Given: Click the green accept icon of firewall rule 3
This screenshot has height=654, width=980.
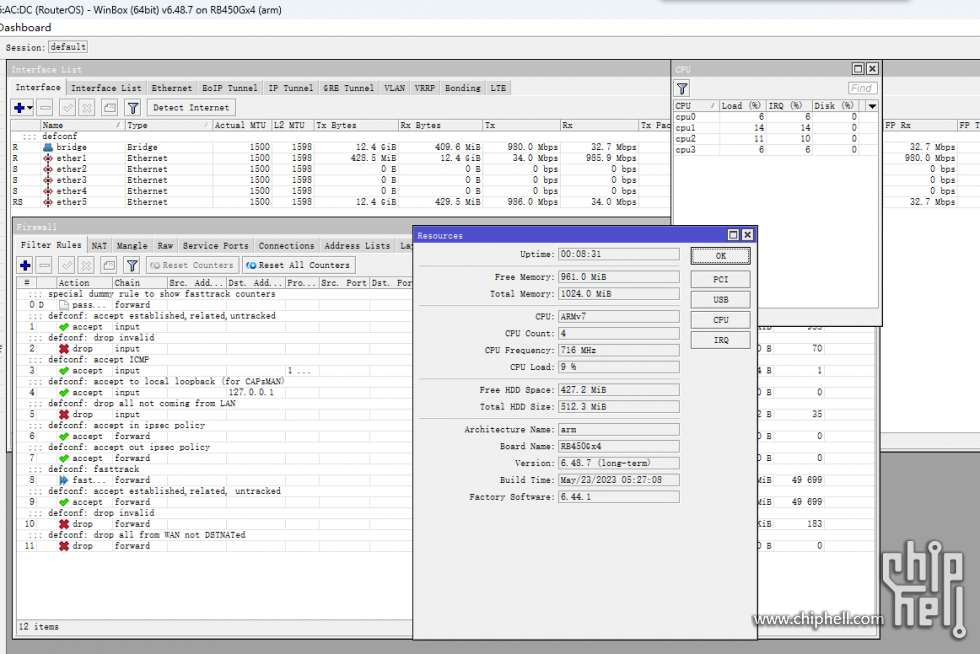Looking at the screenshot, I should pos(64,371).
